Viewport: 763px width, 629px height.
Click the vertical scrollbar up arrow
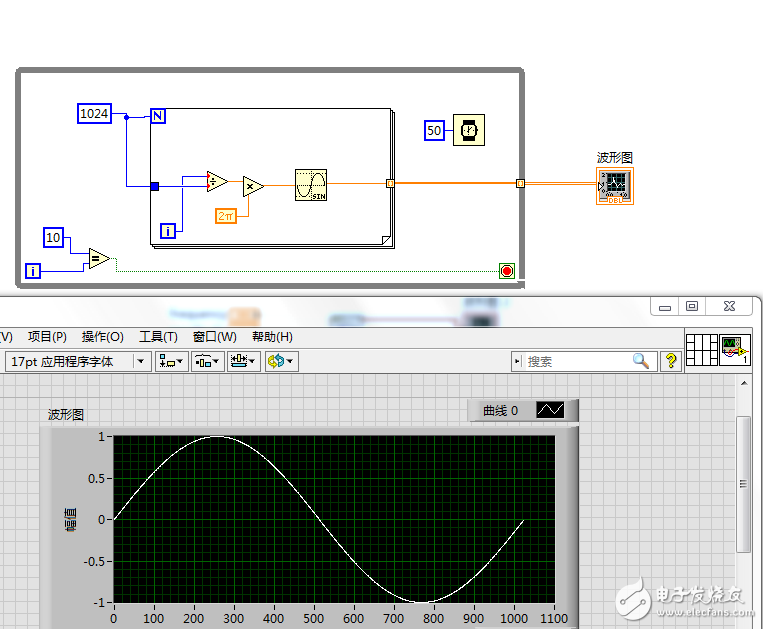coord(744,383)
